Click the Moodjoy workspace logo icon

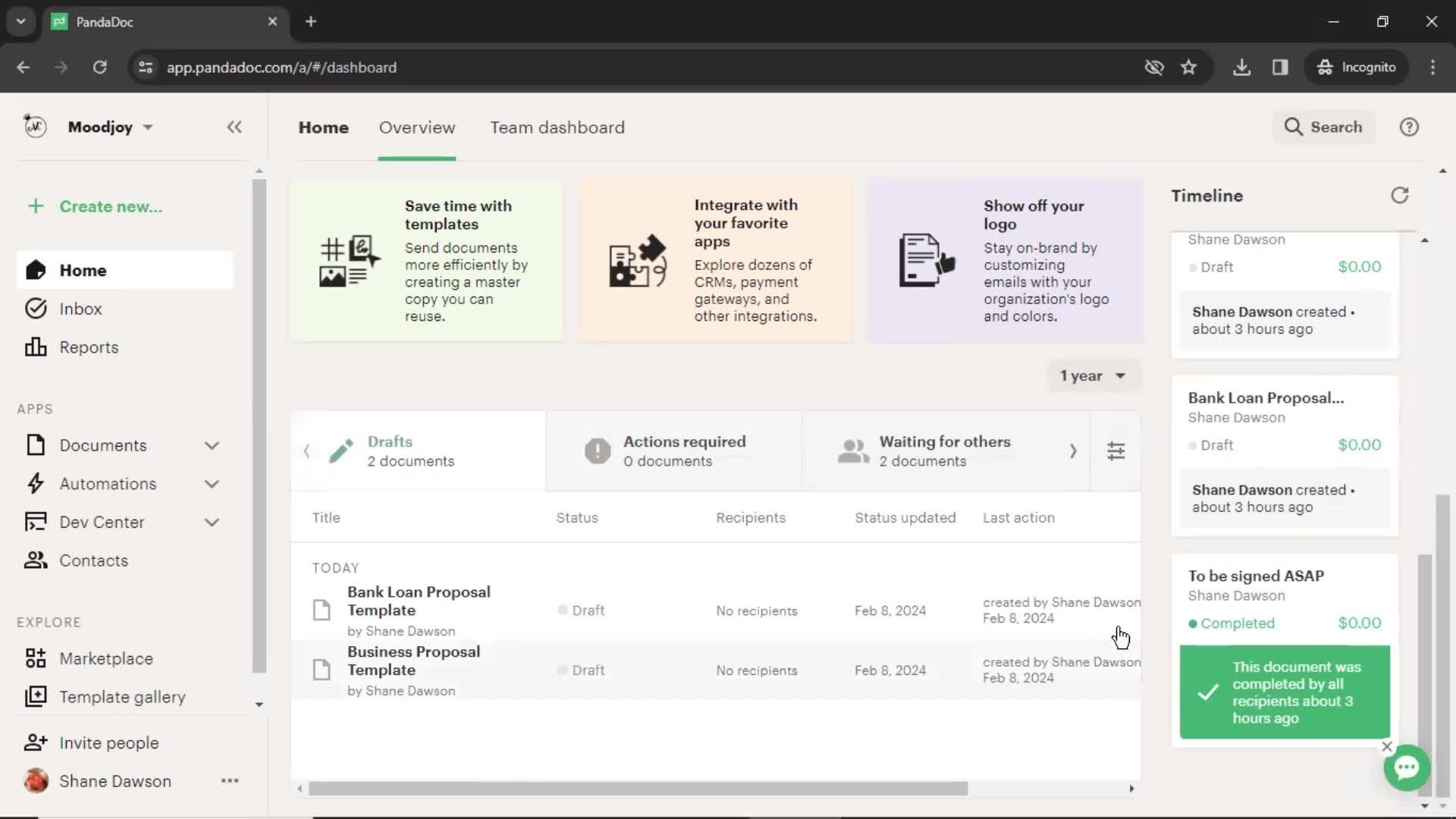[x=35, y=126]
